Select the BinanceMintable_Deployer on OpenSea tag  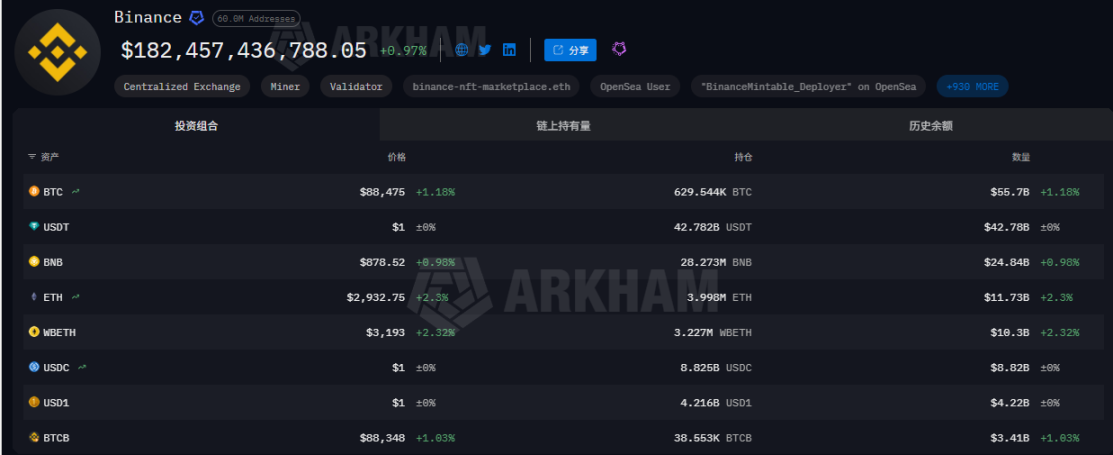808,87
